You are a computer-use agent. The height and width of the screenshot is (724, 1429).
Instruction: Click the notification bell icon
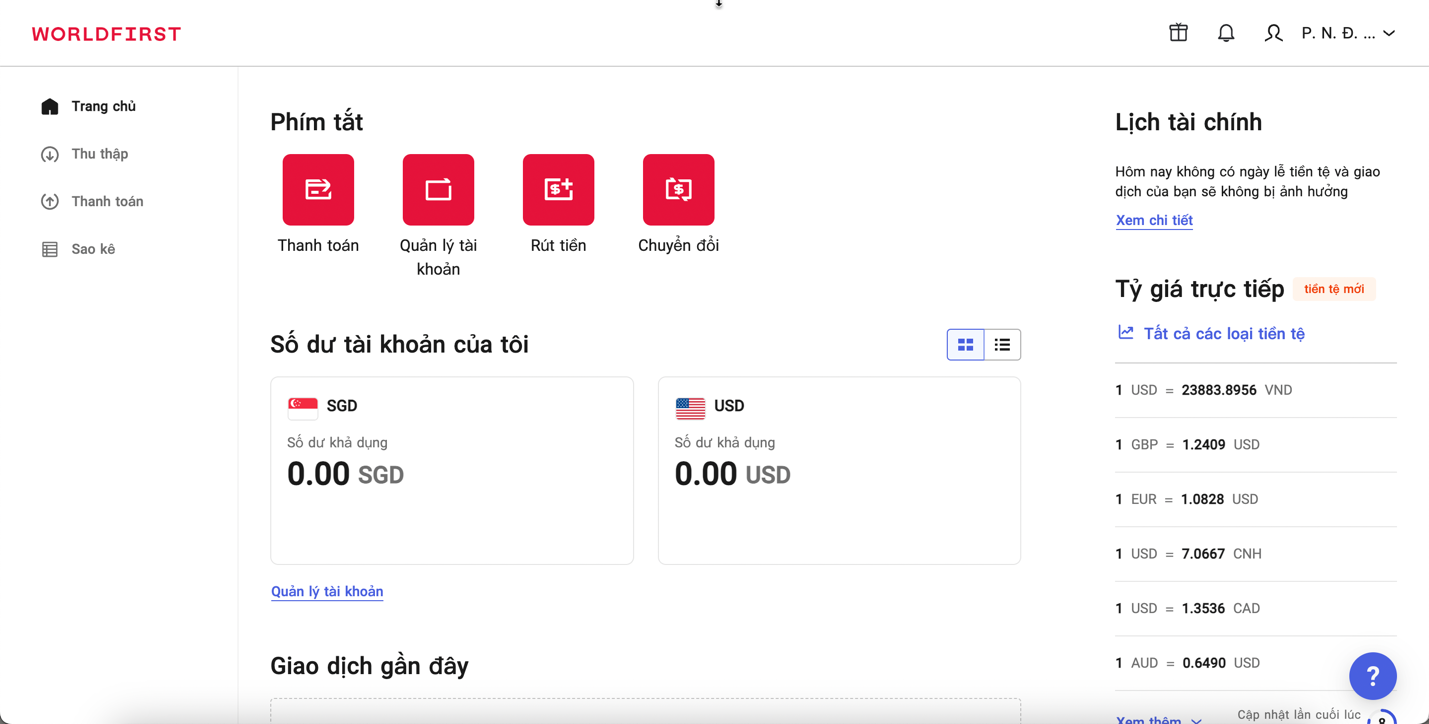coord(1226,33)
